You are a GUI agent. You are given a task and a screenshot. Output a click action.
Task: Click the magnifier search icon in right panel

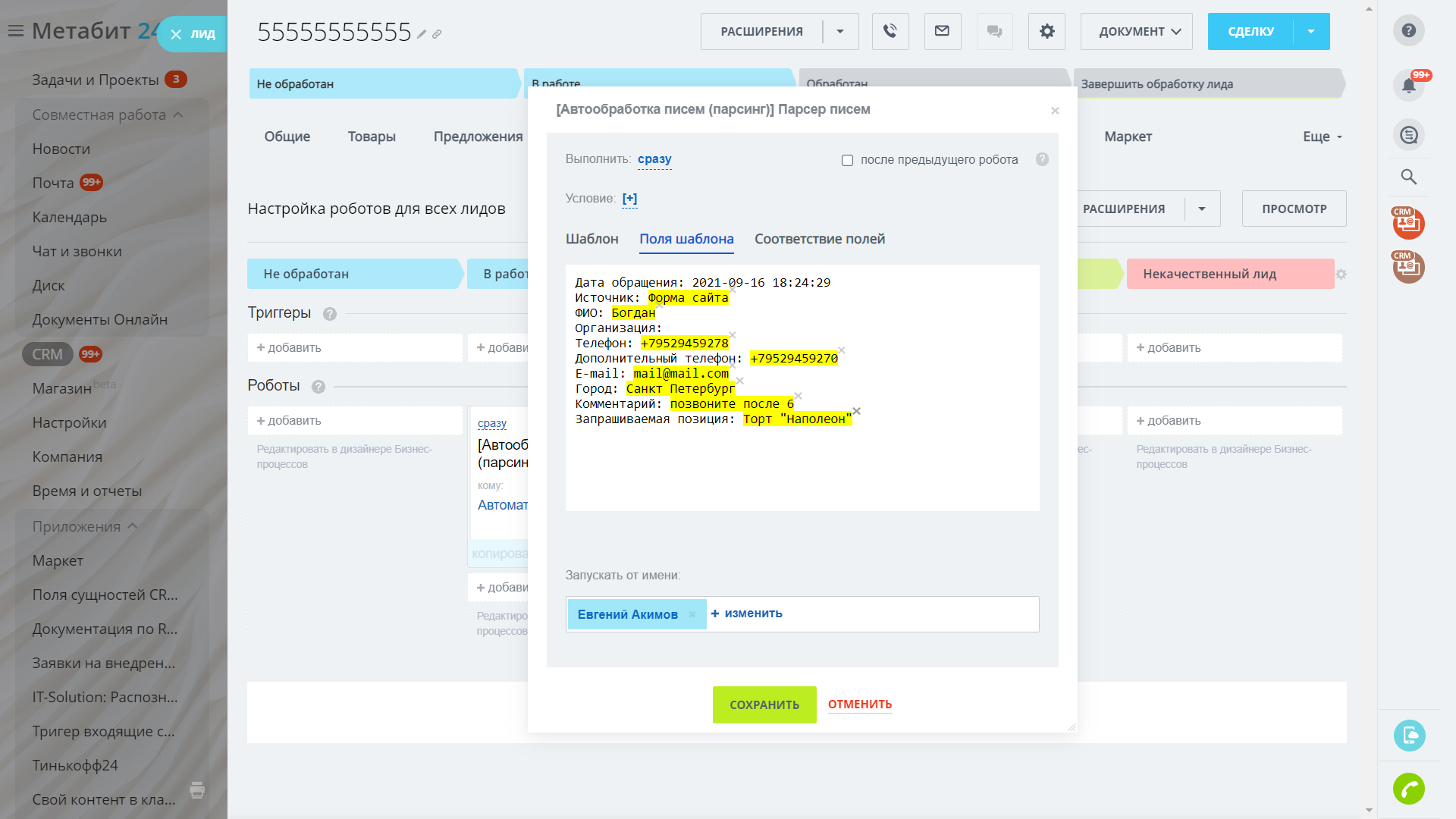pos(1408,177)
